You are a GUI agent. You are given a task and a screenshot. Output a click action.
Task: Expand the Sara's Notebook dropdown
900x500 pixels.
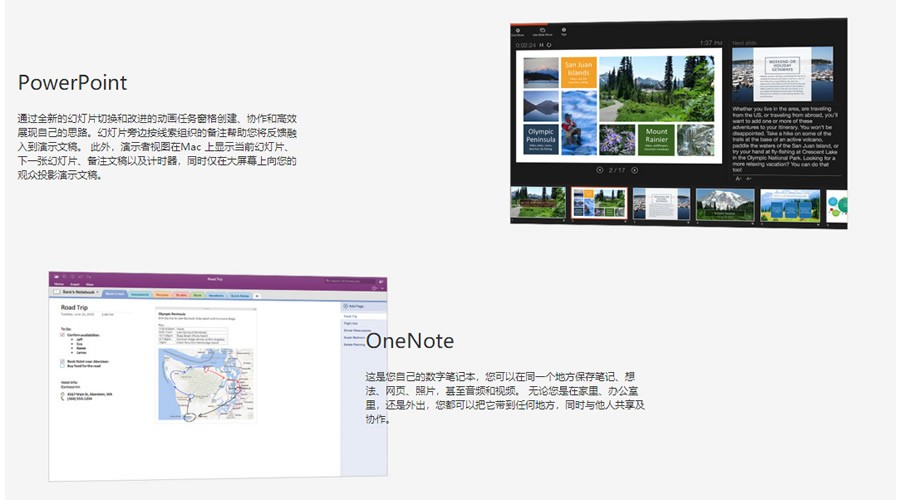click(99, 292)
